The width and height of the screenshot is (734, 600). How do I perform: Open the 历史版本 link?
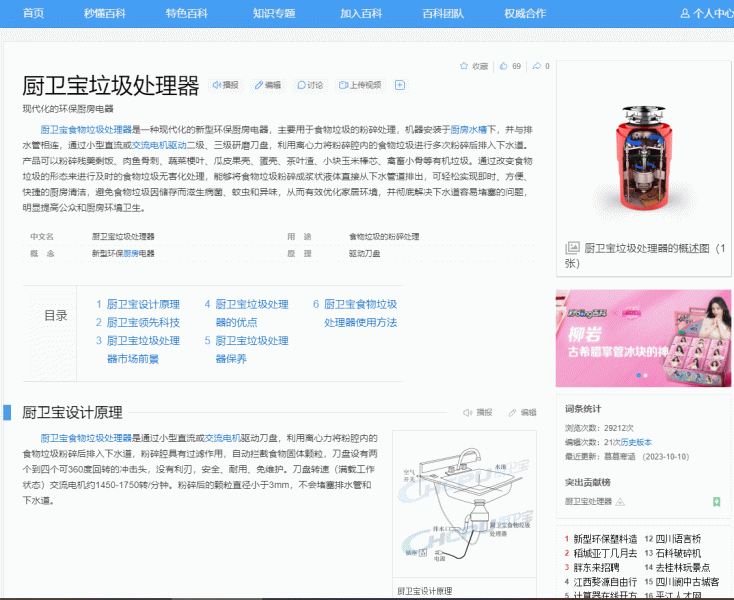636,441
